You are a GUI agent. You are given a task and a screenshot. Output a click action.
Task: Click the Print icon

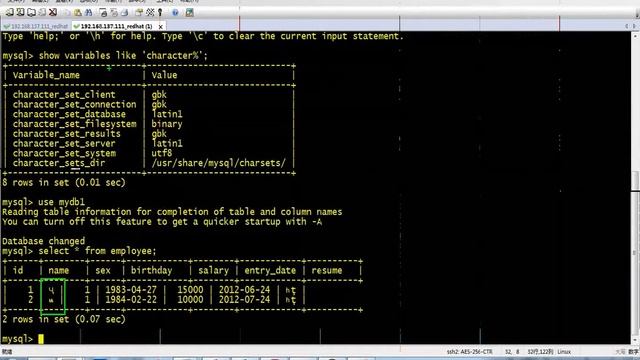(x=124, y=13)
